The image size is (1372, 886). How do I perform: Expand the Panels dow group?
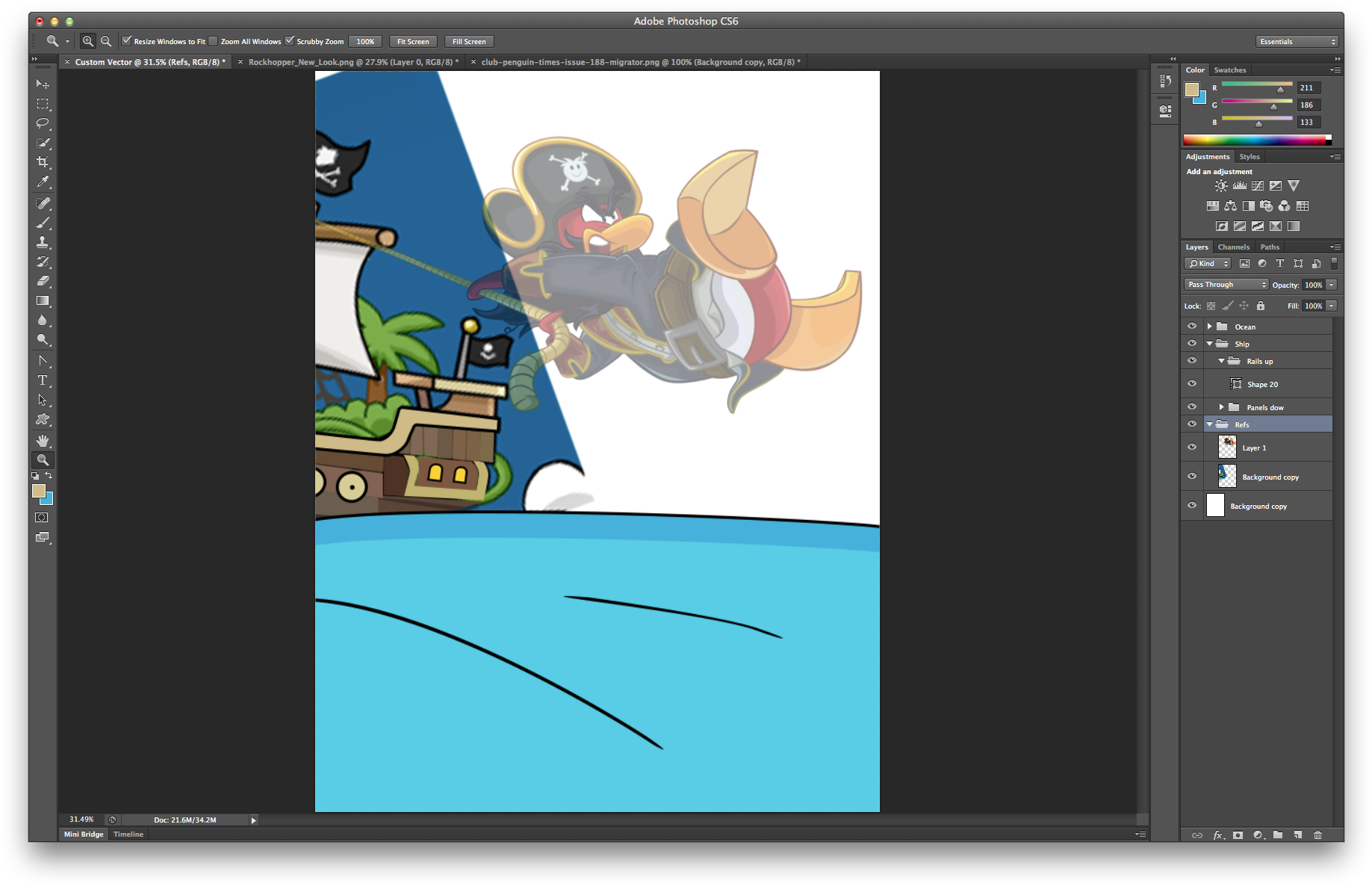(1222, 406)
